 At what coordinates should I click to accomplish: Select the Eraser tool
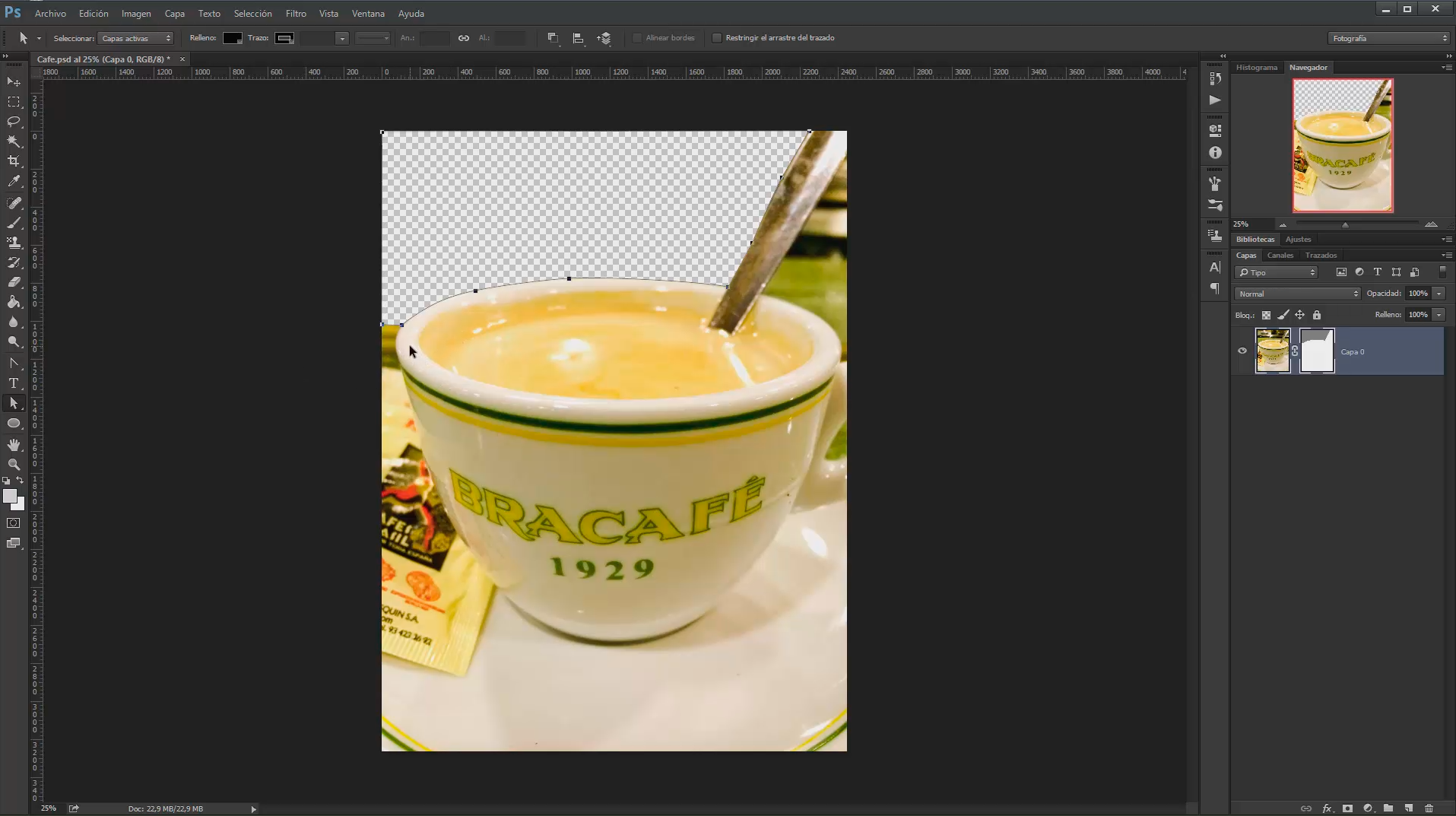(14, 282)
